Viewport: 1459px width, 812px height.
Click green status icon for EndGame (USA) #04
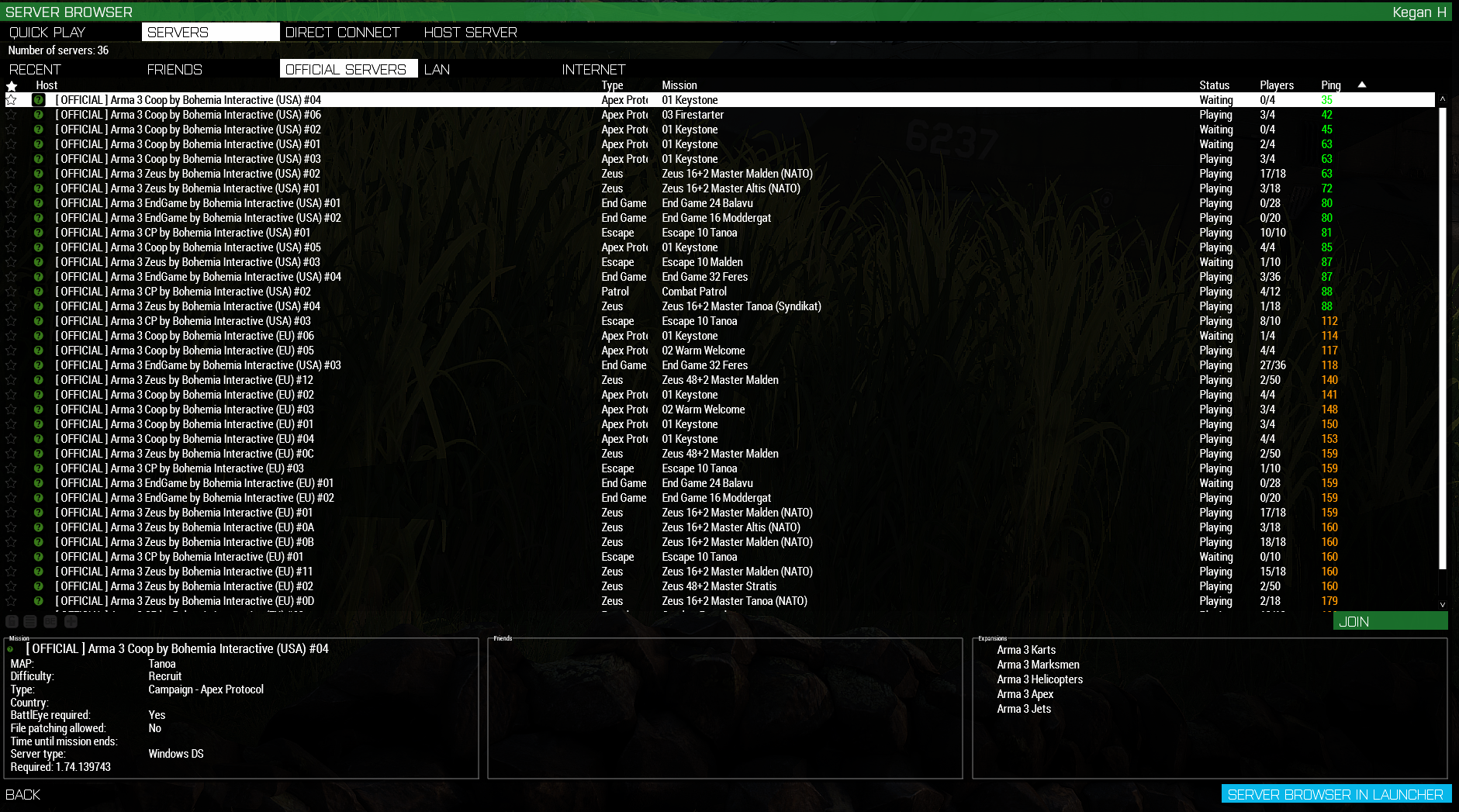point(38,277)
